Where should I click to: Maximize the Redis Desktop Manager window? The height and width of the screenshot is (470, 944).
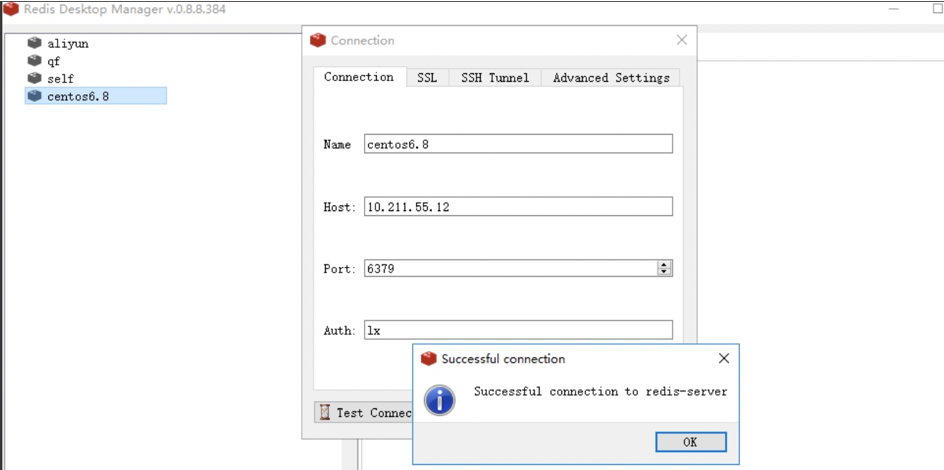[937, 10]
